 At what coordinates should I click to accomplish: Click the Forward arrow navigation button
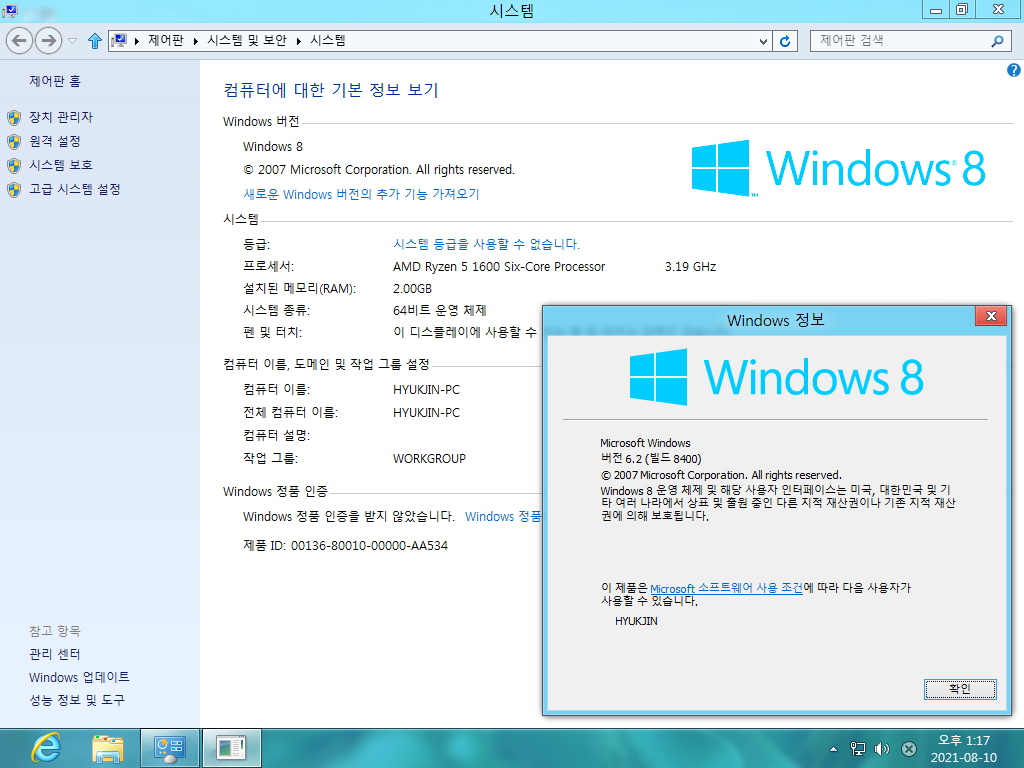point(48,41)
